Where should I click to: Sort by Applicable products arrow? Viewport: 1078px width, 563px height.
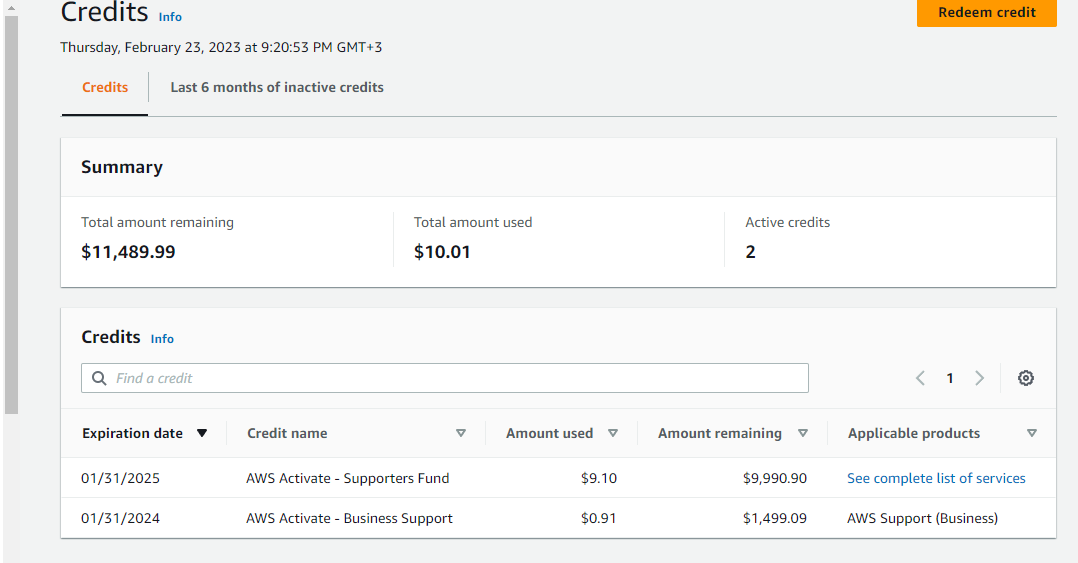pyautogui.click(x=1031, y=434)
